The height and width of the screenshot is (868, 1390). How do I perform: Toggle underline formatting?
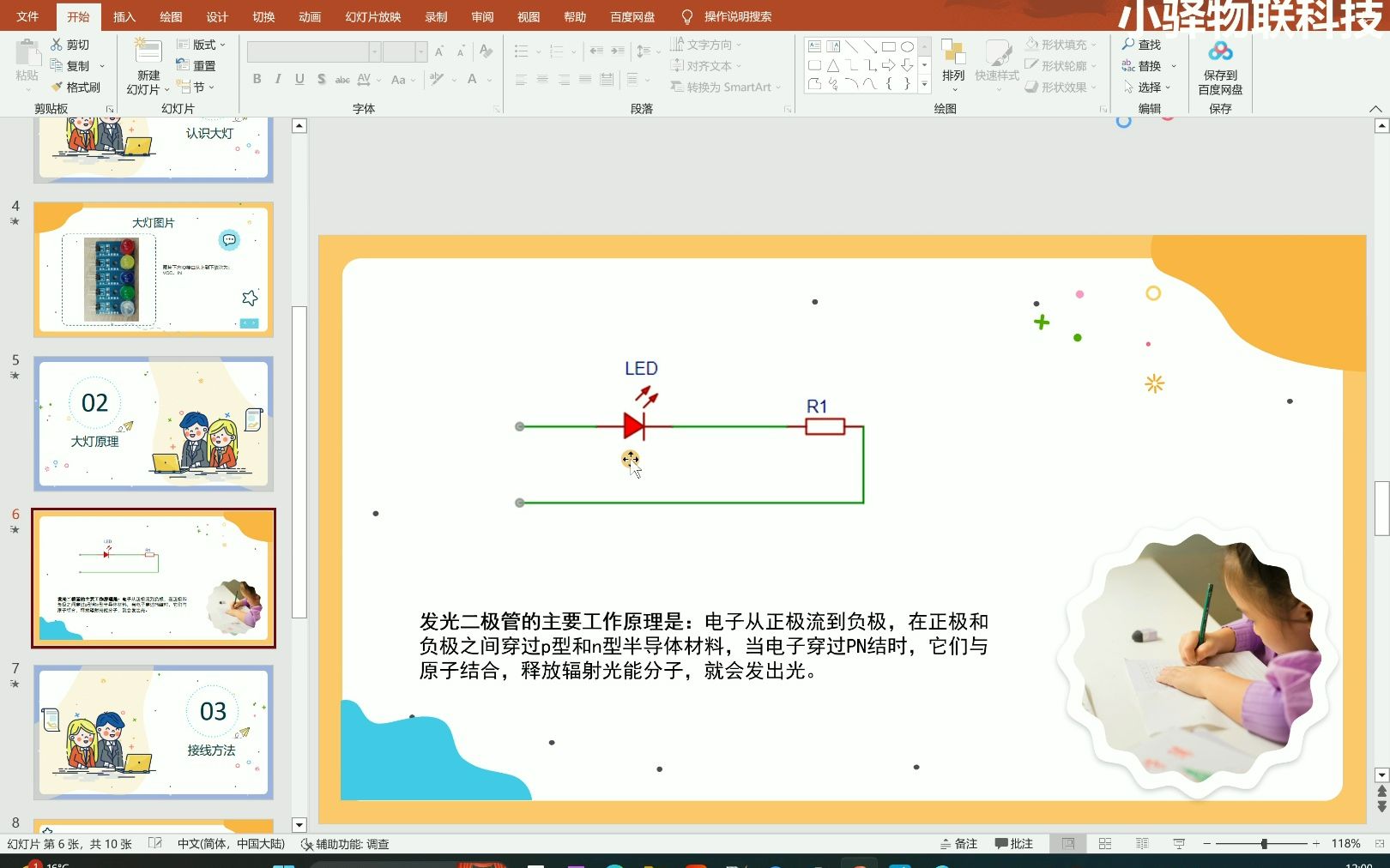click(299, 78)
